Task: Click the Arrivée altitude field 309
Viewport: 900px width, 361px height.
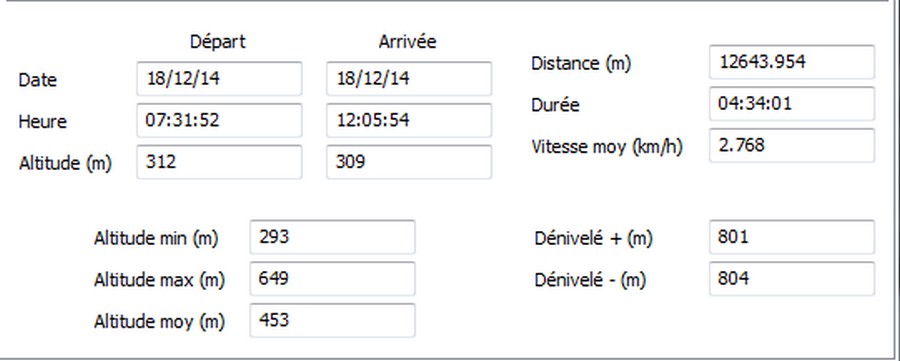Action: 409,162
